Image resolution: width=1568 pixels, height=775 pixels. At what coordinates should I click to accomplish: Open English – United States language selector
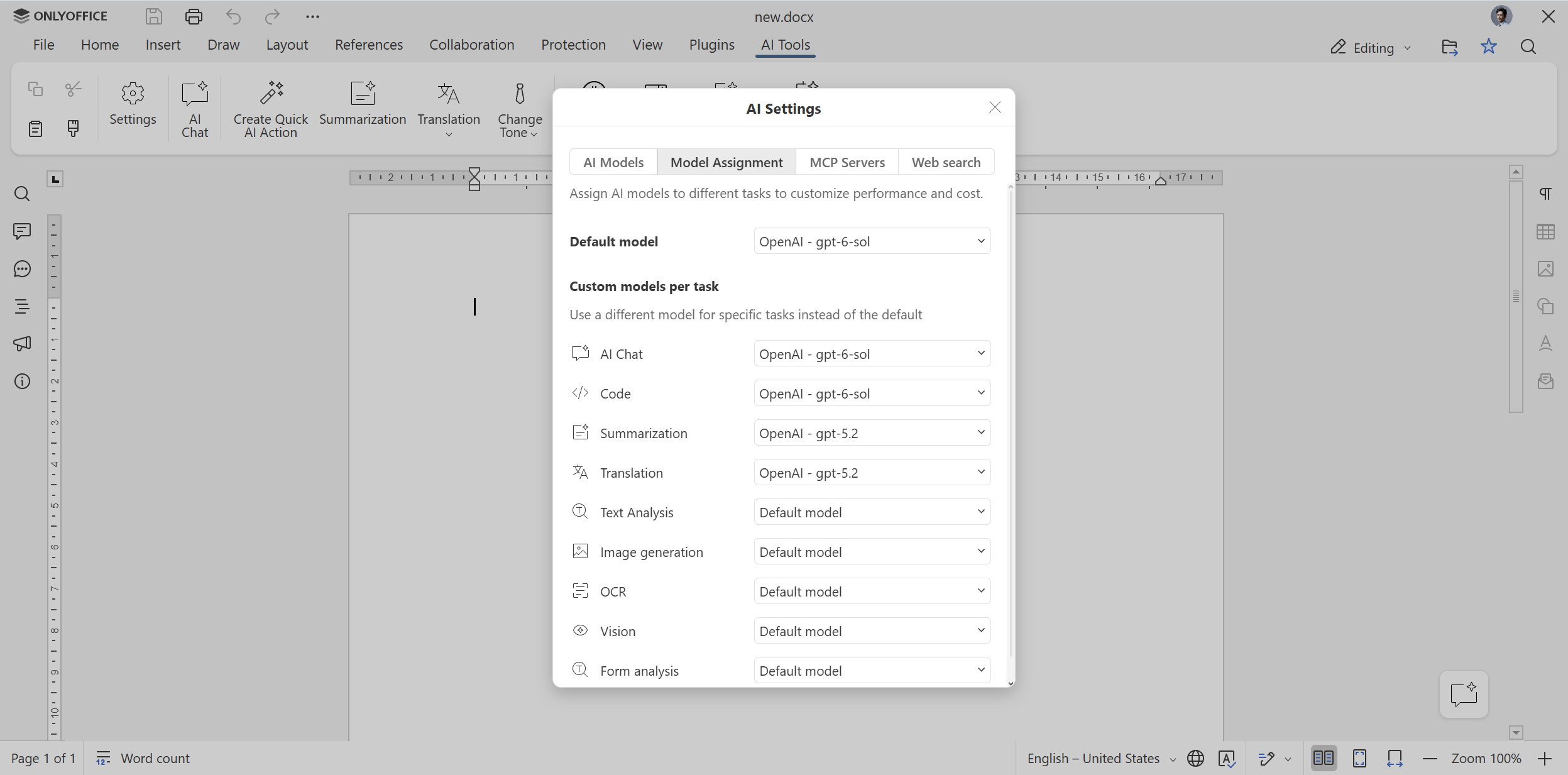click(x=1101, y=759)
